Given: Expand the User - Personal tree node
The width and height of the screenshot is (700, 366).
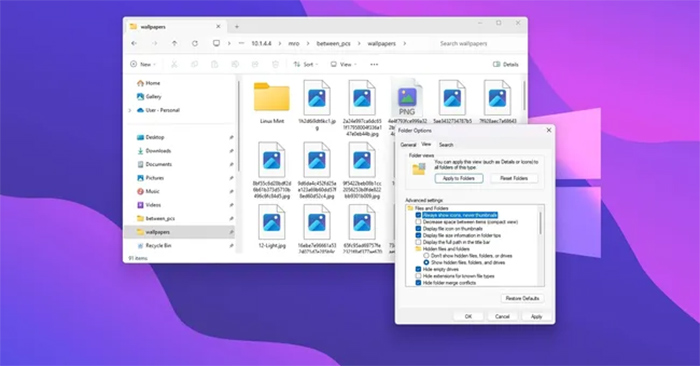Looking at the screenshot, I should [129, 110].
